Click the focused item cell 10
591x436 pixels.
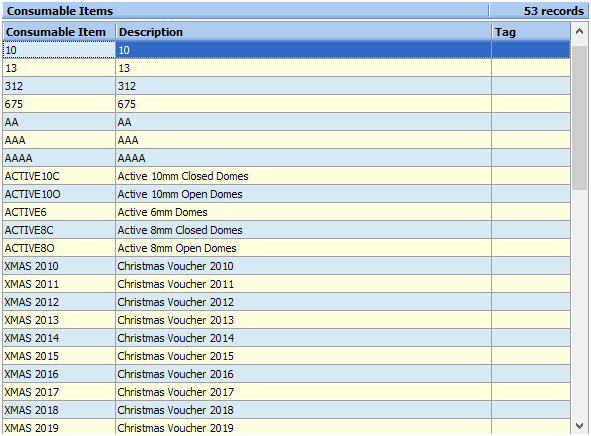coord(59,50)
